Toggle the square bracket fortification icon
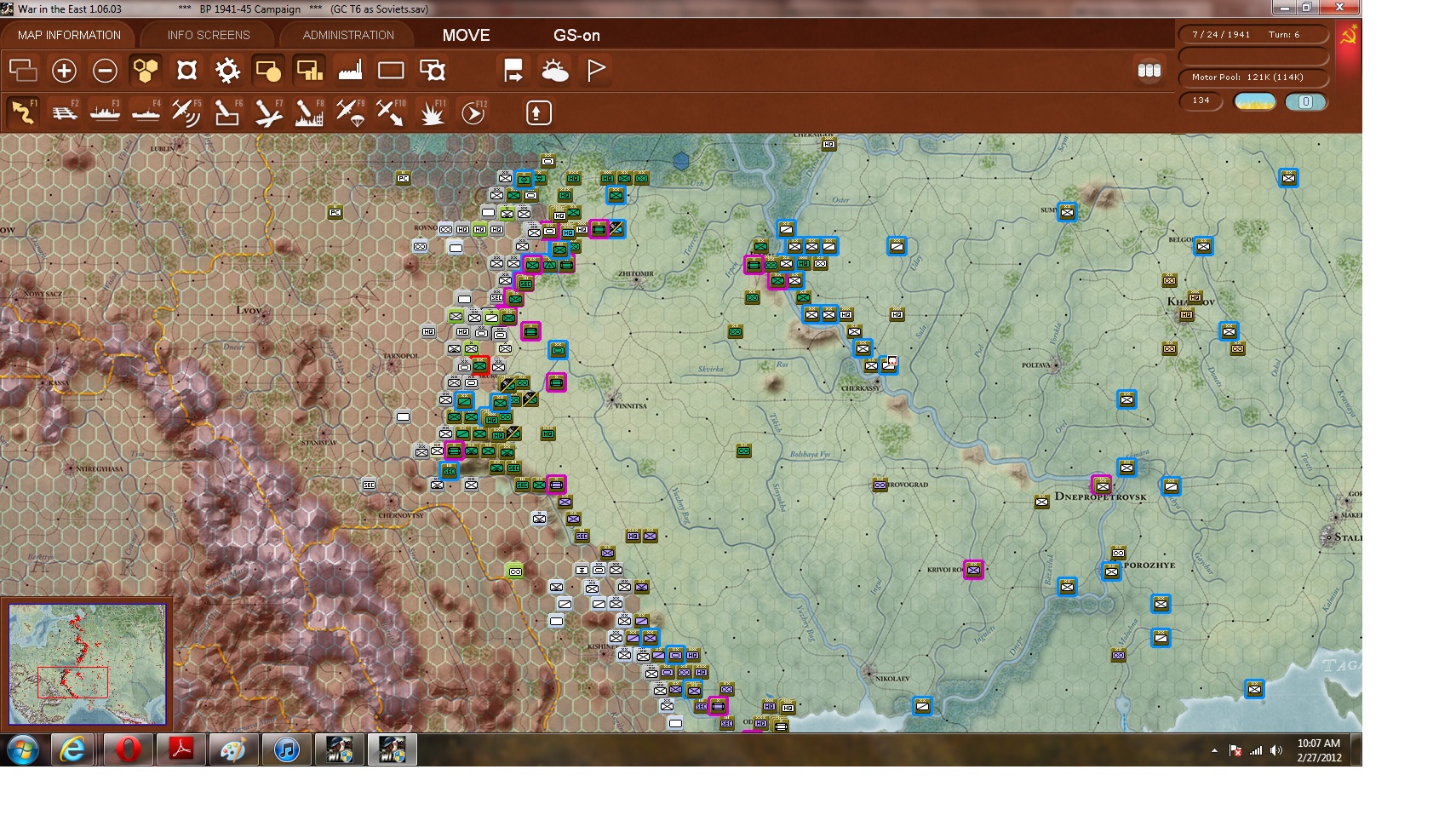The height and width of the screenshot is (821, 1456). pyautogui.click(x=186, y=70)
